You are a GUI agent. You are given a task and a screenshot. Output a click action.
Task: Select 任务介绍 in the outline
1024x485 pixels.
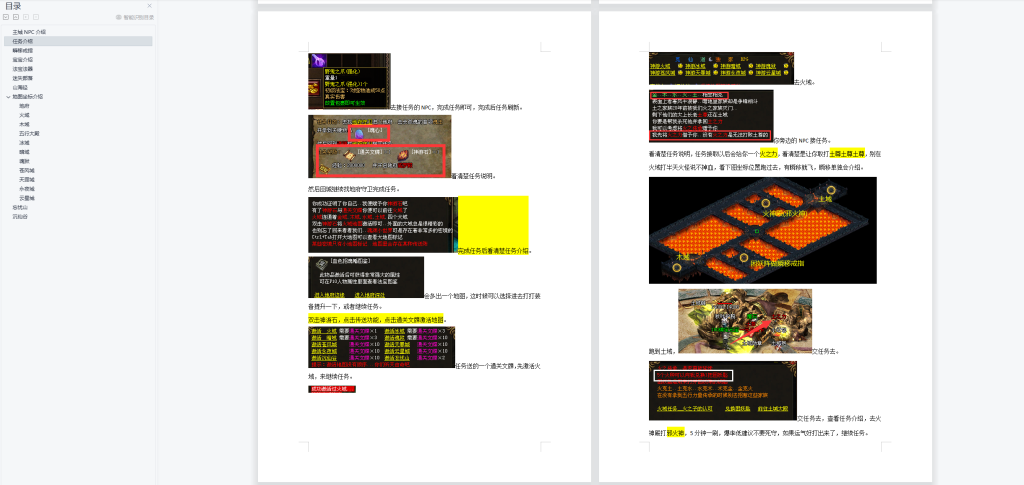pos(23,41)
